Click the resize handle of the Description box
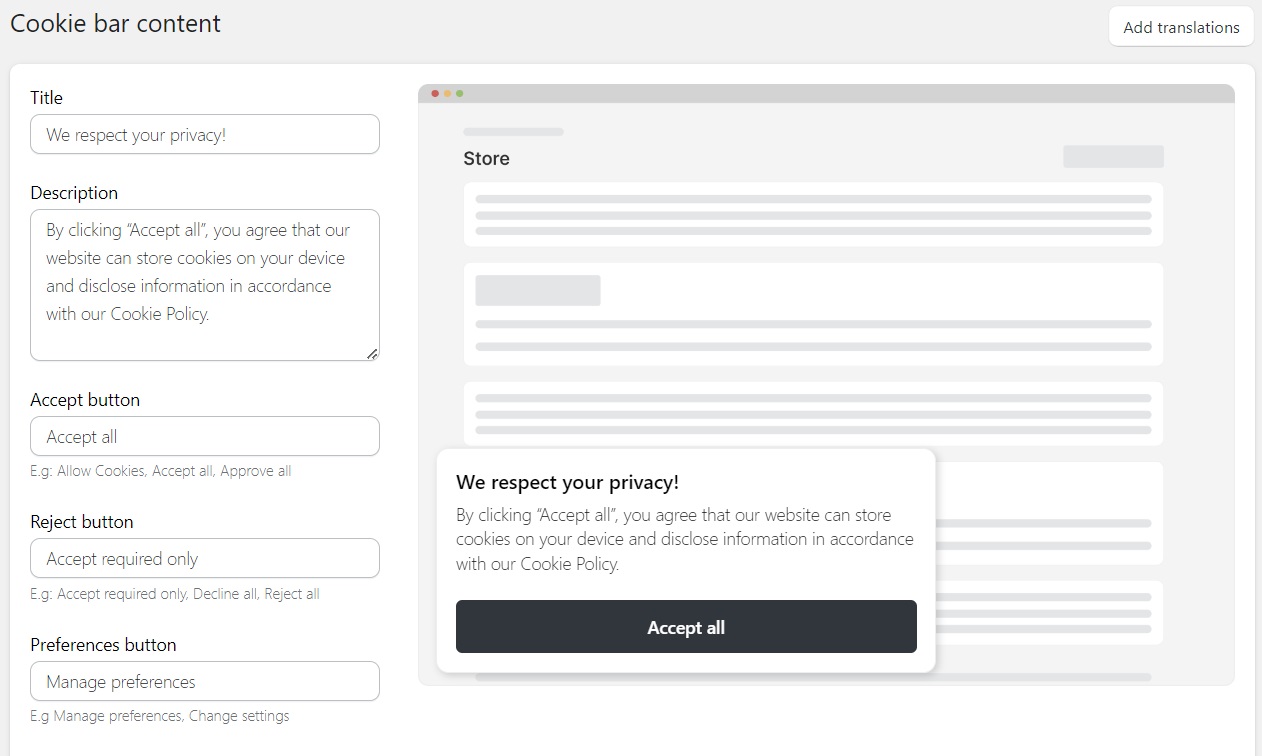Viewport: 1262px width, 756px height. [373, 353]
